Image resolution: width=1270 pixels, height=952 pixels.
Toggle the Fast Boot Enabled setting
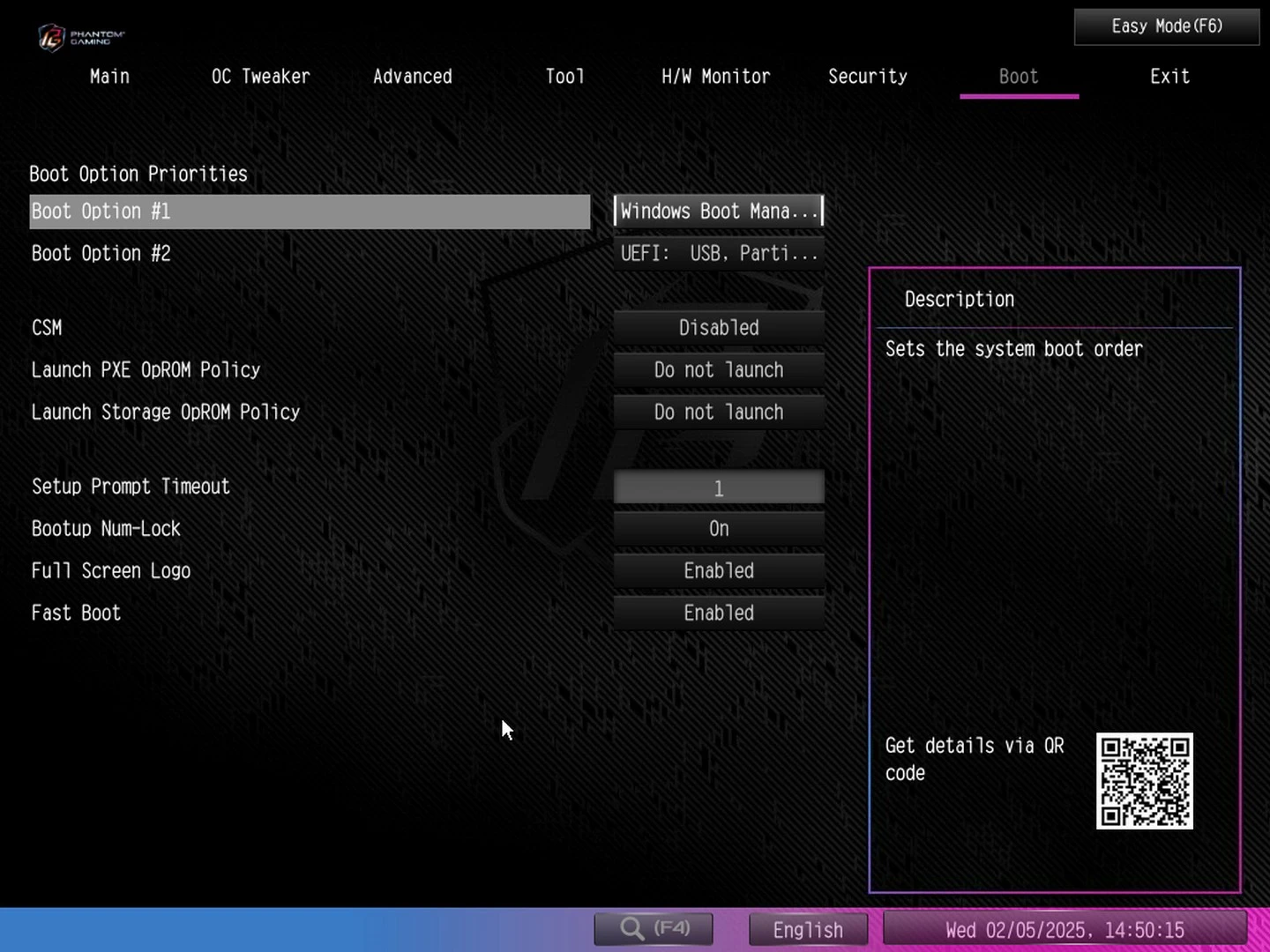719,613
